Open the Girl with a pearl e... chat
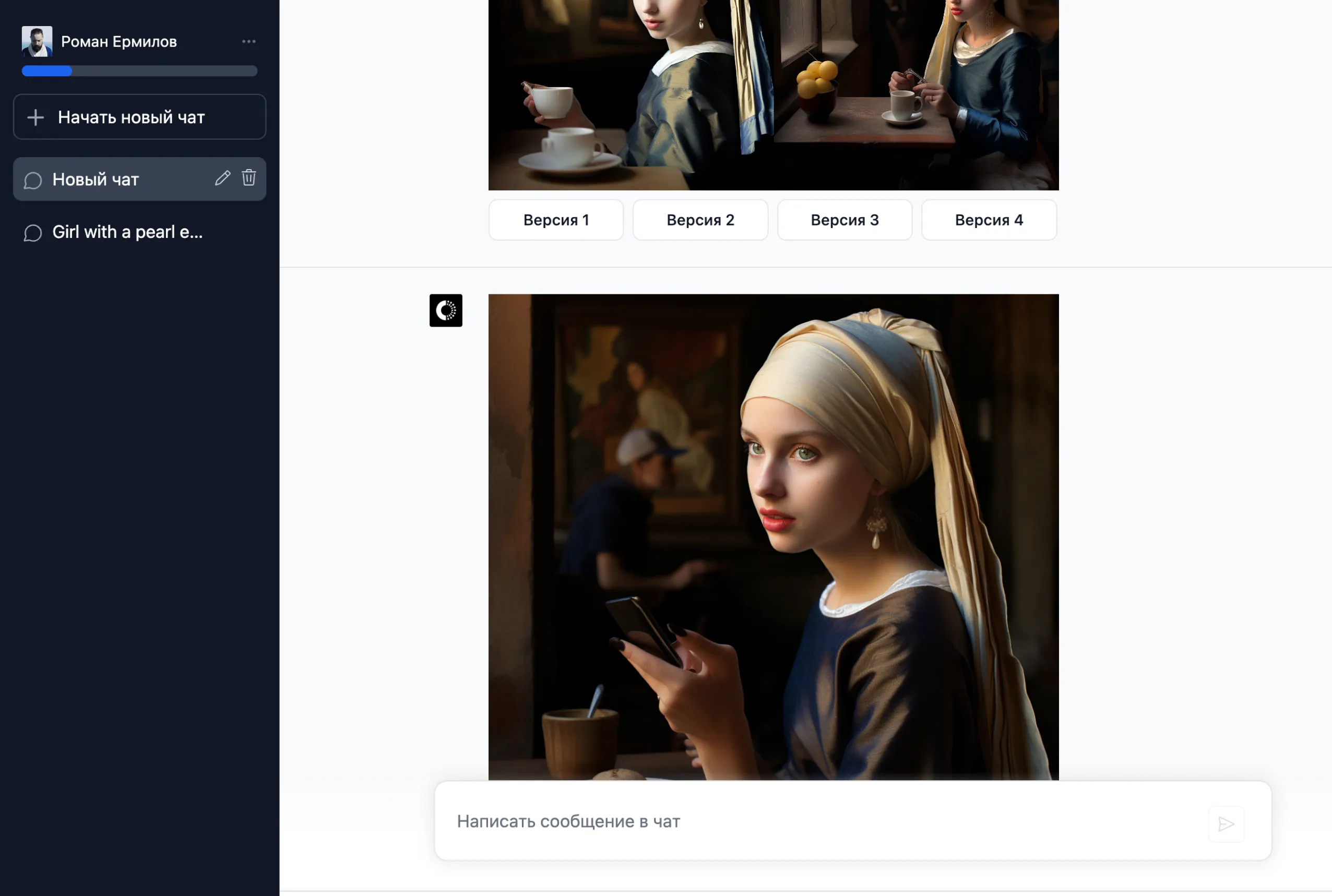 (139, 232)
